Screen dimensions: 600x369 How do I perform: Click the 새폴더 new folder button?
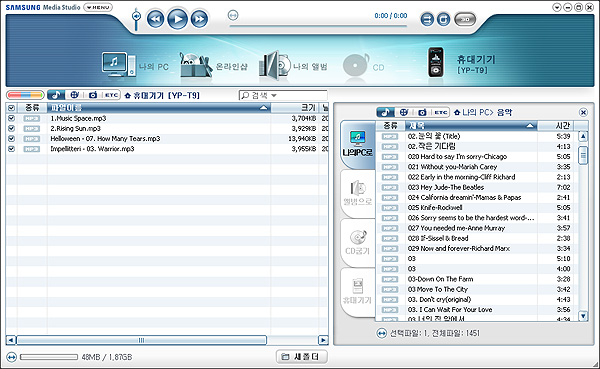[302, 357]
